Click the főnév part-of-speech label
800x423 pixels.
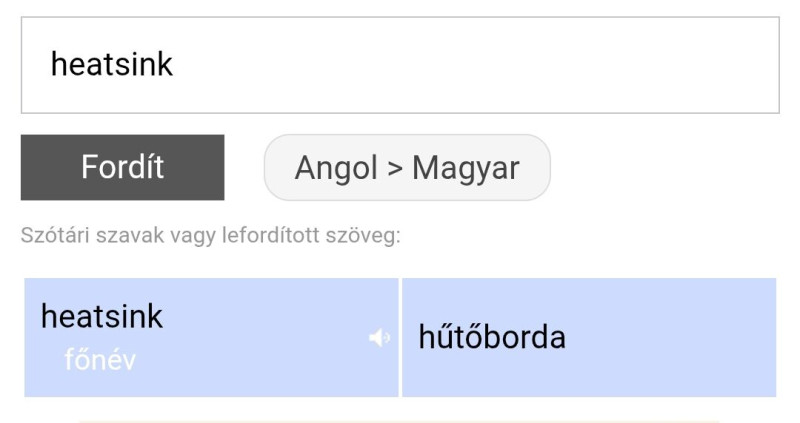point(99,359)
